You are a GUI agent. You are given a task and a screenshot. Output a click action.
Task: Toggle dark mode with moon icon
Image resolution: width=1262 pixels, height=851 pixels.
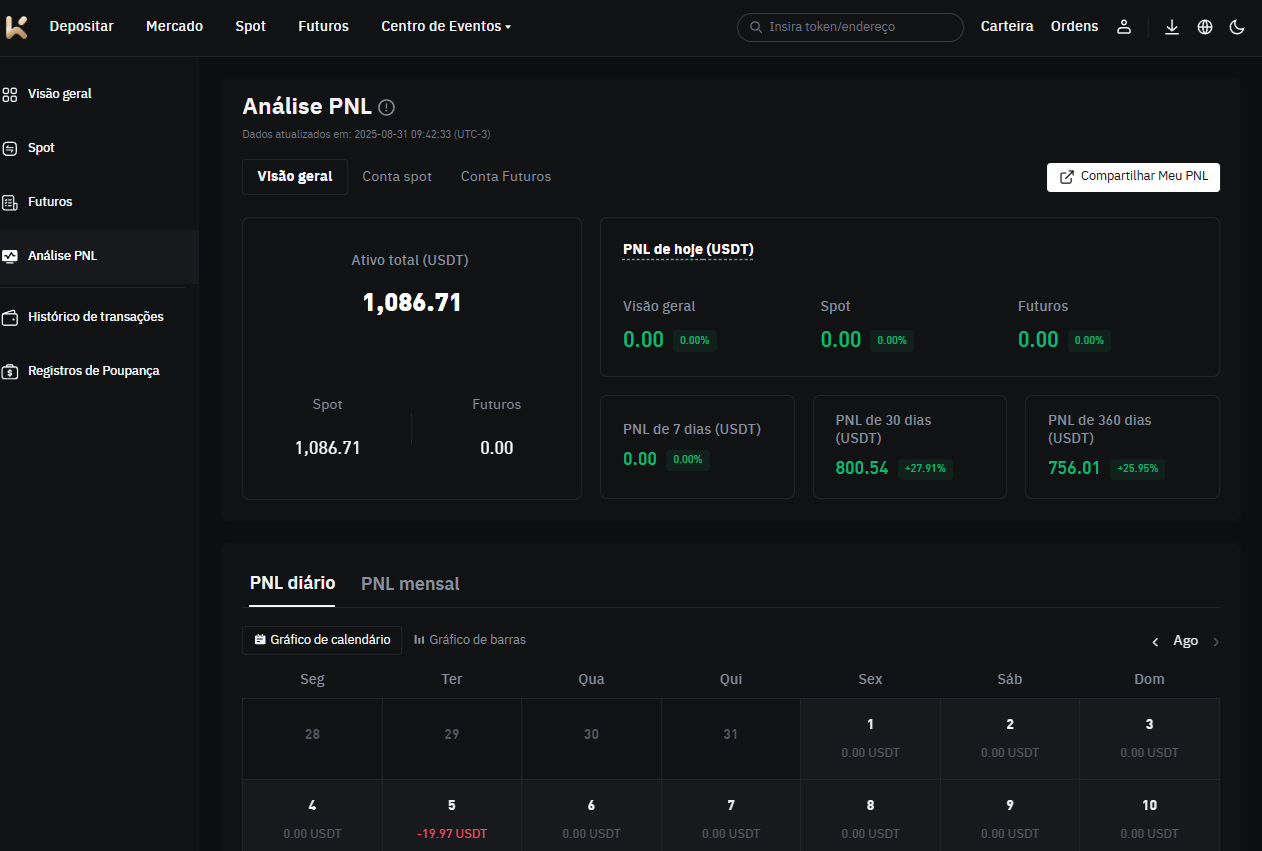coord(1237,27)
